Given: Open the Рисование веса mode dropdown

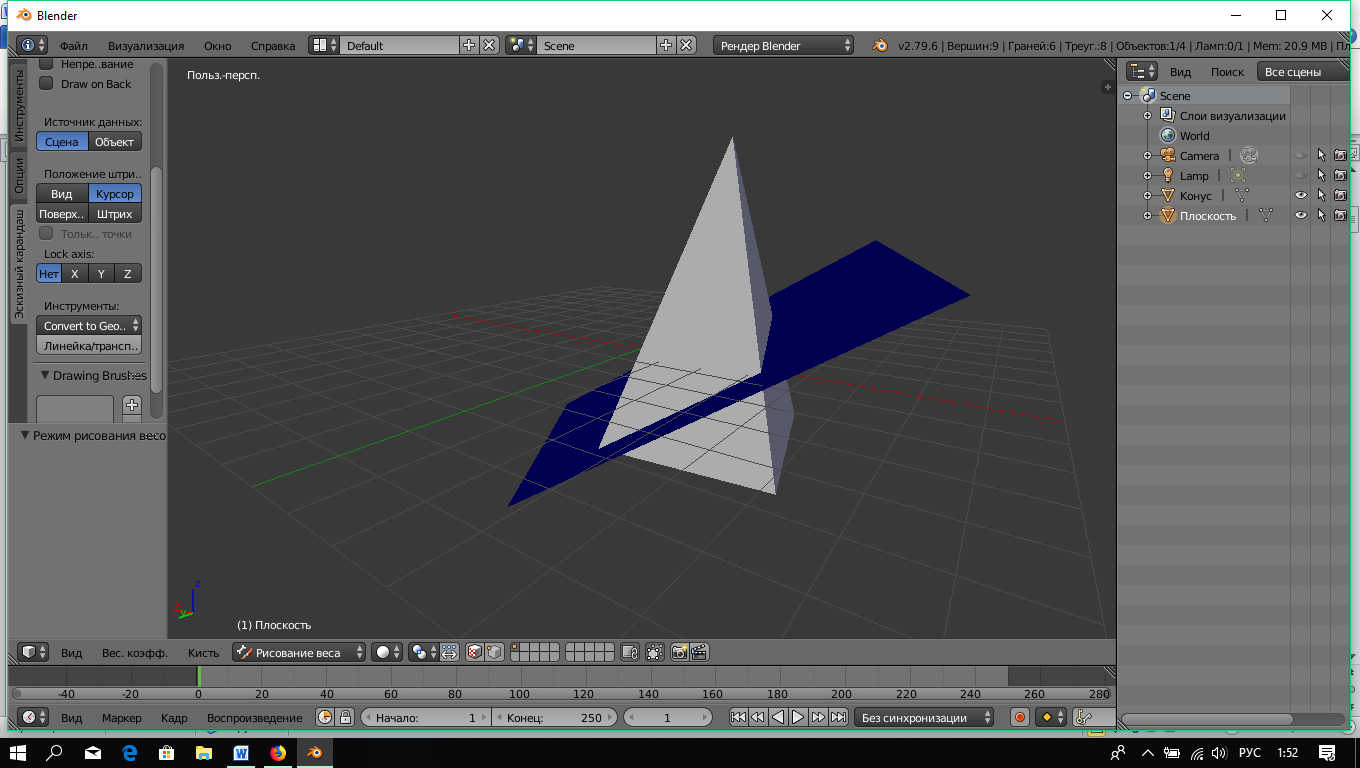Looking at the screenshot, I should point(300,652).
